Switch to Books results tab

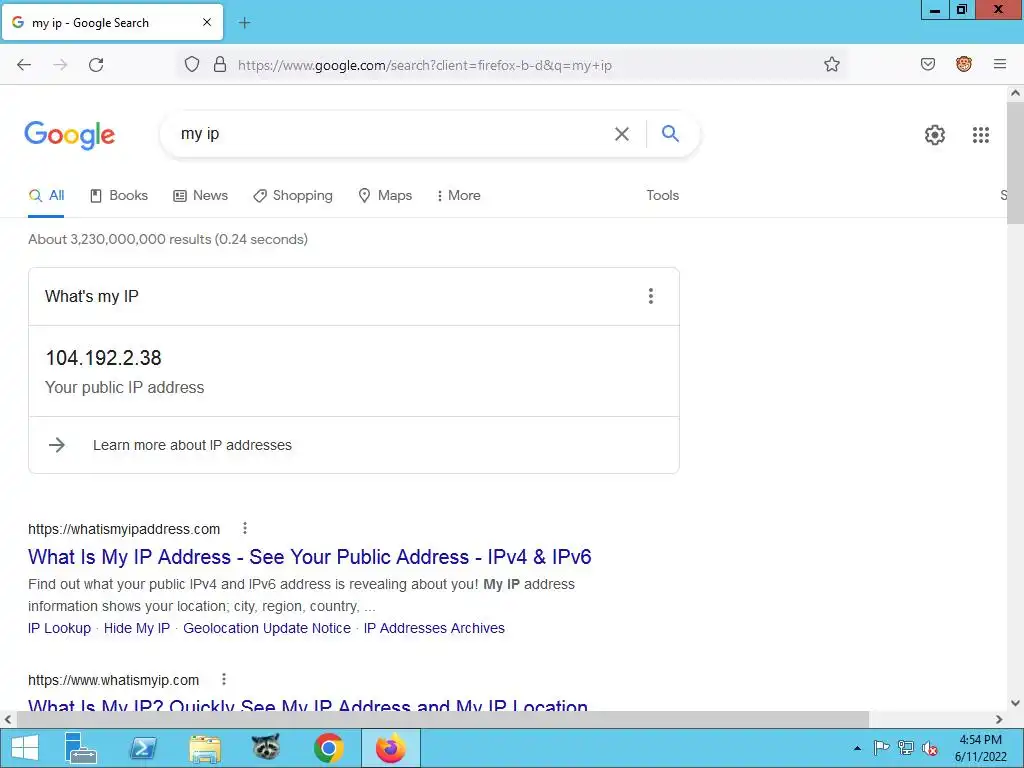[119, 195]
